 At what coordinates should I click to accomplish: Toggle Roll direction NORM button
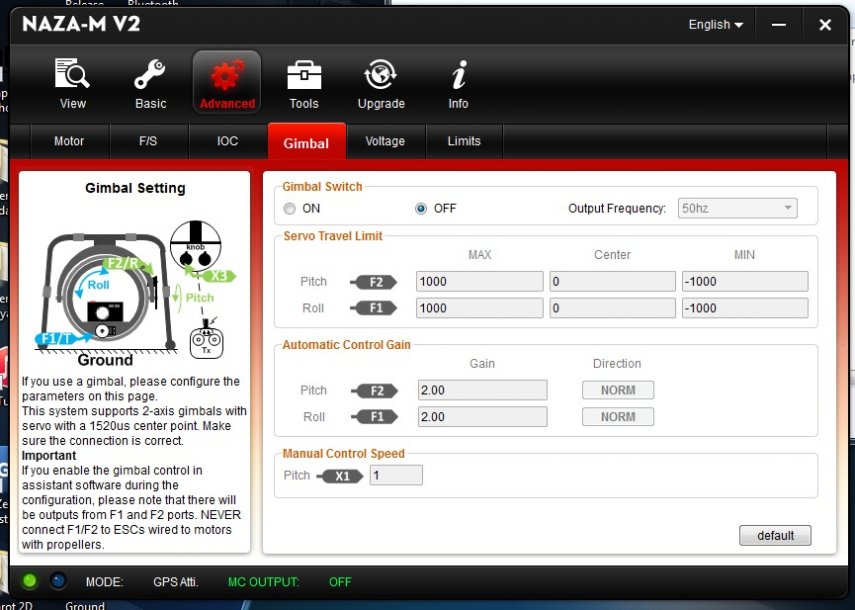(x=618, y=417)
